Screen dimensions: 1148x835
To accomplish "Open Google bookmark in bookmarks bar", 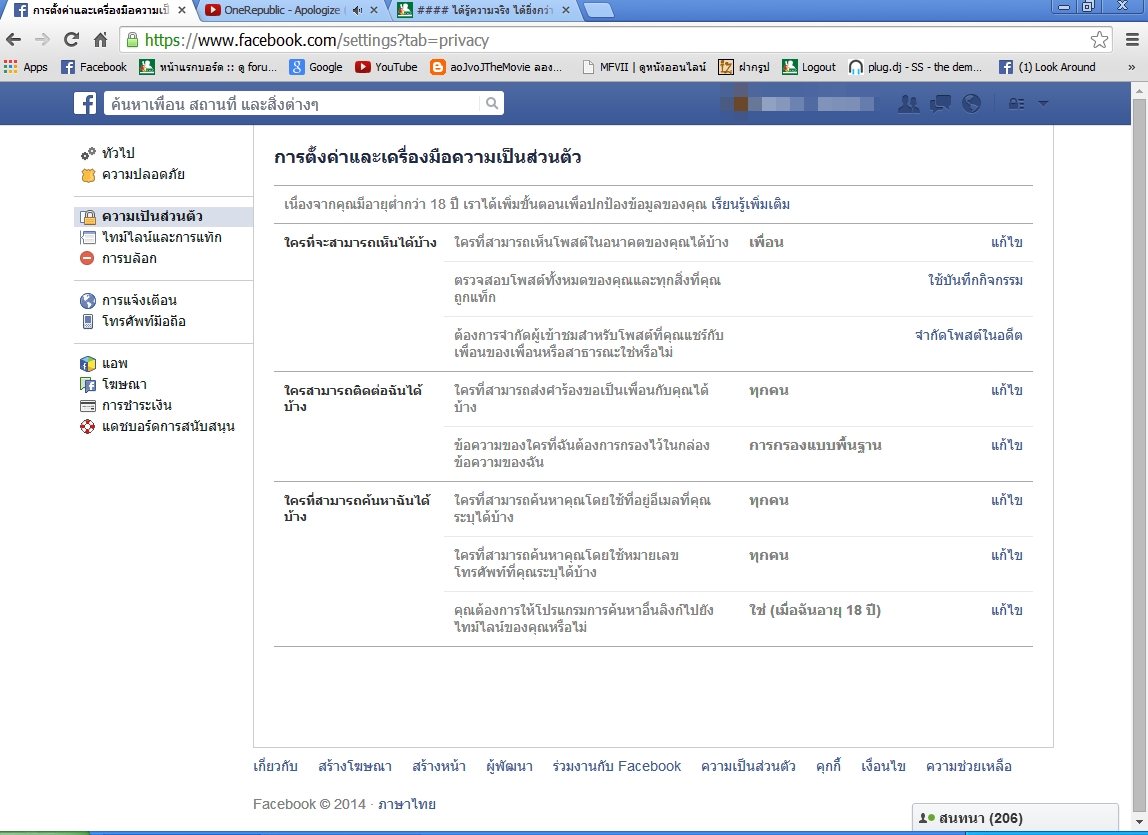I will (316, 67).
